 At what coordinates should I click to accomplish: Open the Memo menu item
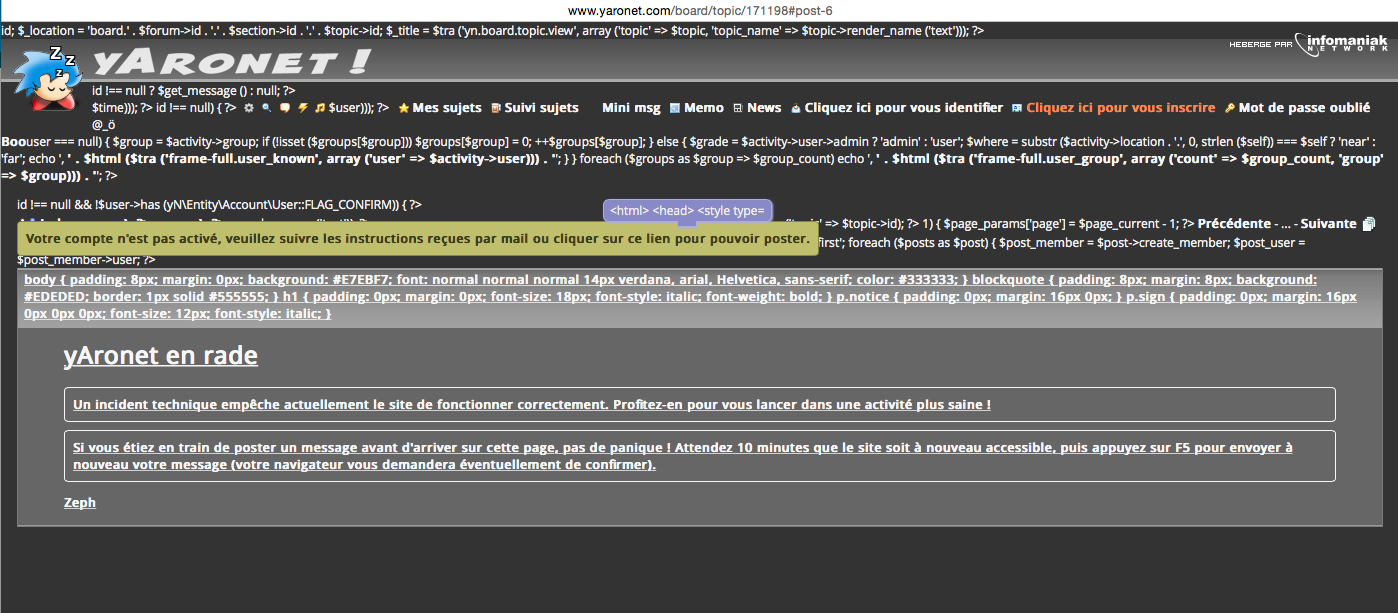(x=704, y=108)
